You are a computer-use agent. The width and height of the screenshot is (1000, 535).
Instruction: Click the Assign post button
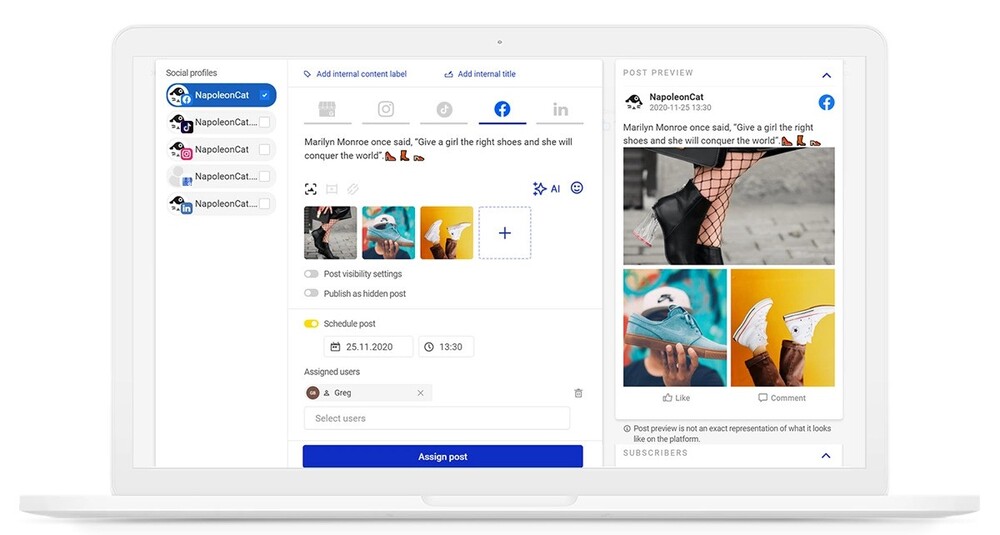(x=442, y=457)
